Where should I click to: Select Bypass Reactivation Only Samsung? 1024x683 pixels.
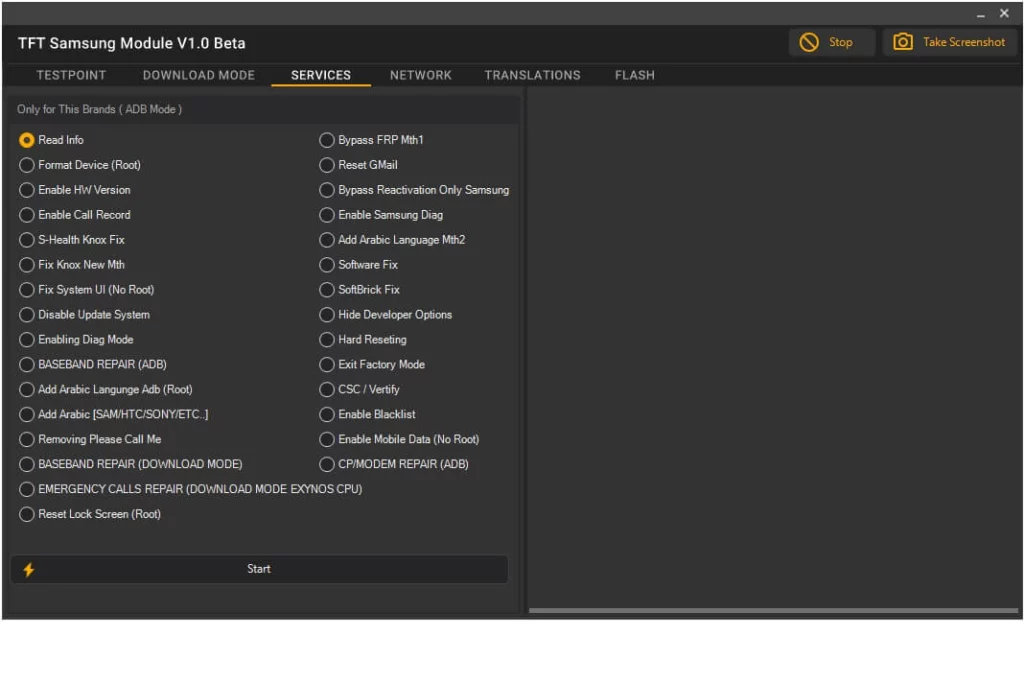[414, 189]
